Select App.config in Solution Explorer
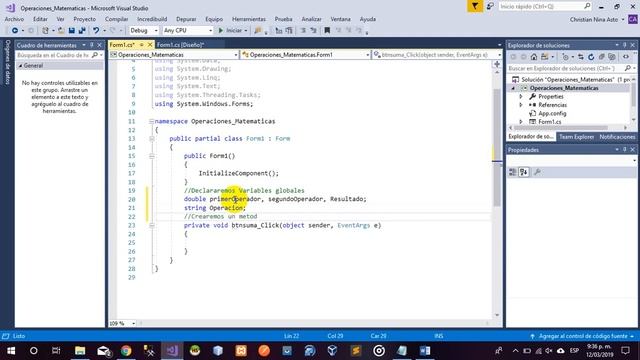The width and height of the screenshot is (640, 360). point(552,113)
